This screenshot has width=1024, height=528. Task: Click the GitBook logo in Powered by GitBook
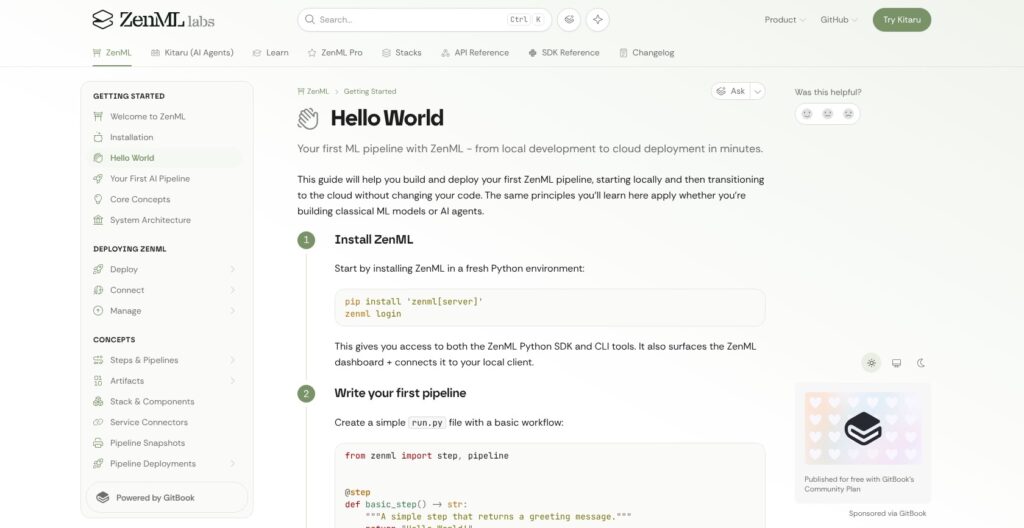tap(103, 498)
